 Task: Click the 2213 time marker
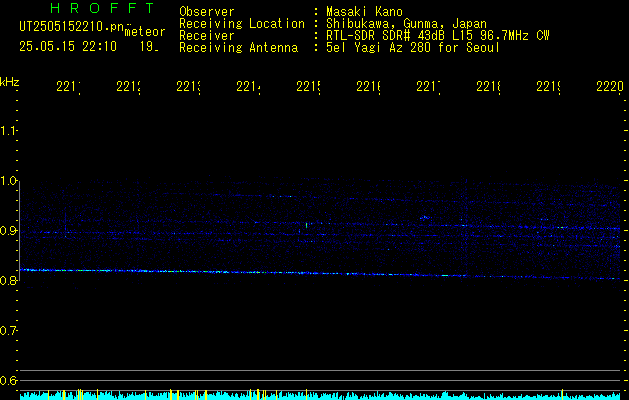tap(188, 87)
